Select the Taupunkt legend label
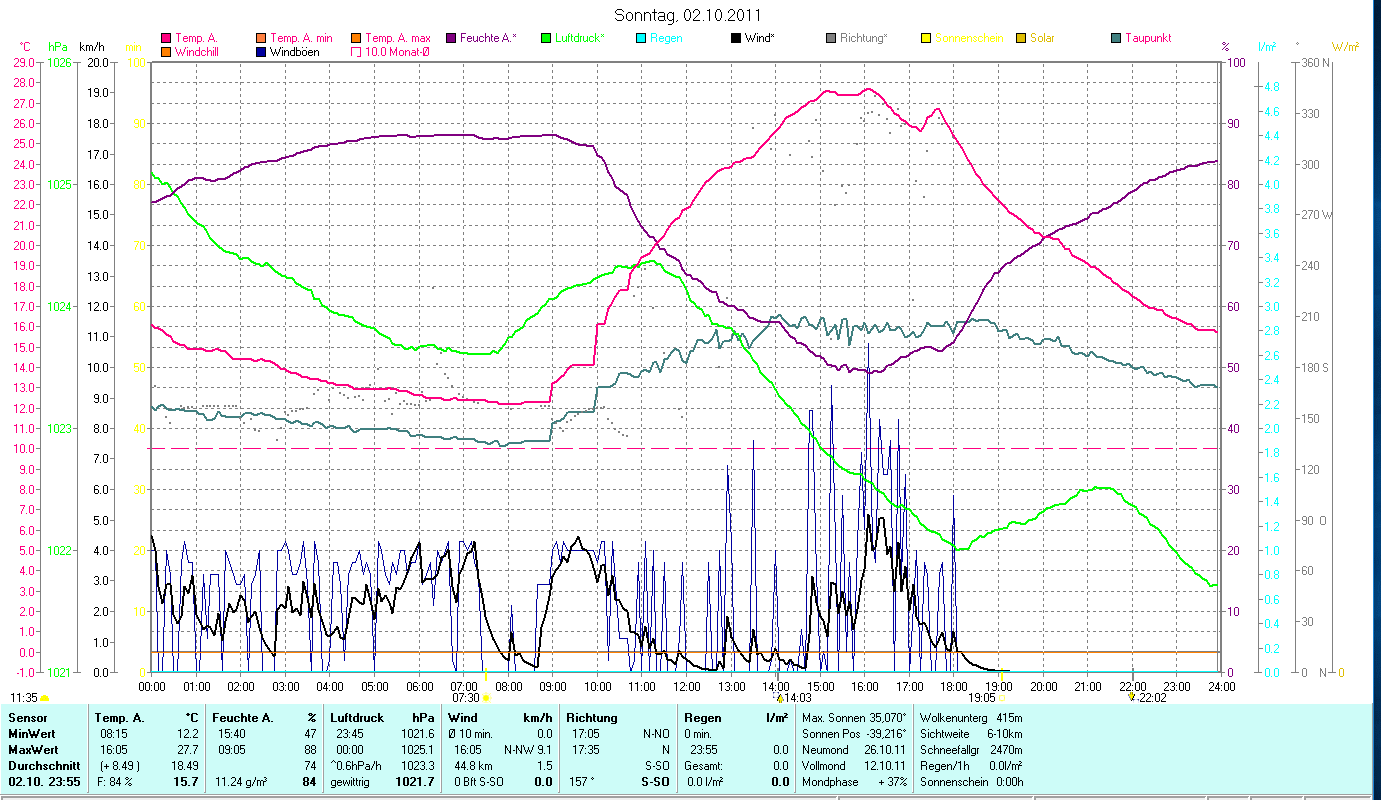The image size is (1381, 800). pos(1147,38)
